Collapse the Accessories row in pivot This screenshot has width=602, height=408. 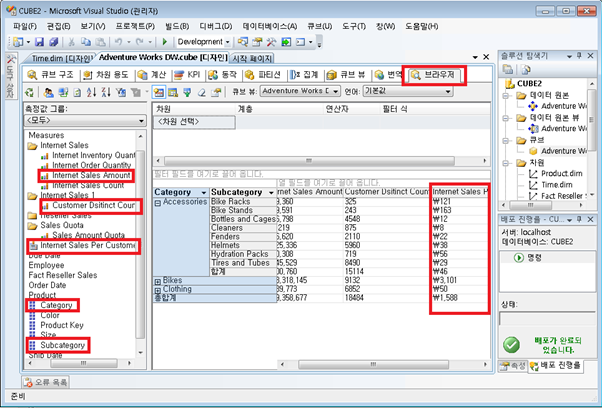point(157,203)
